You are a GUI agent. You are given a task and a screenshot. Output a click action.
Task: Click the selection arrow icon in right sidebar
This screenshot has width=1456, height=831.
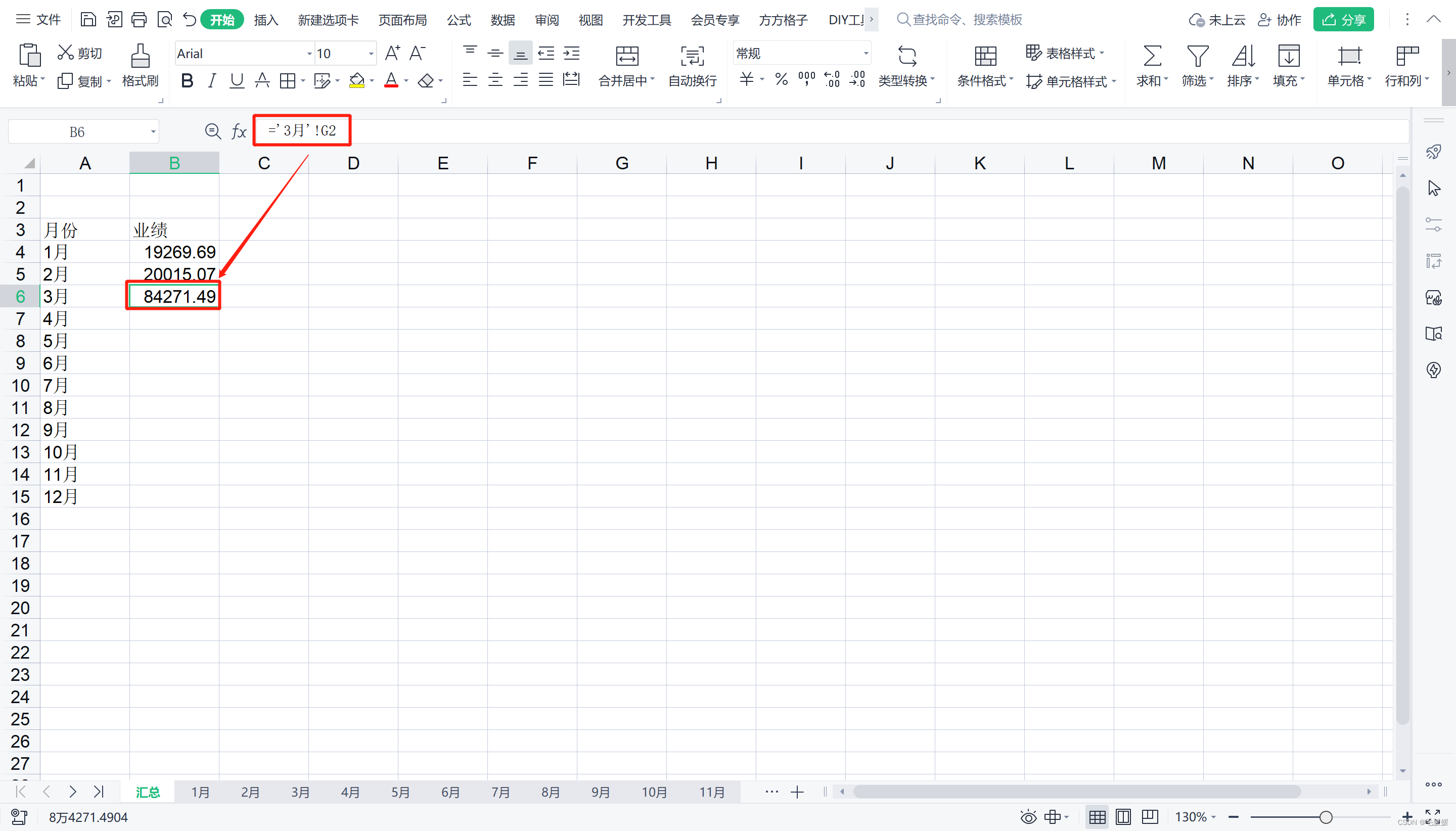[1433, 189]
